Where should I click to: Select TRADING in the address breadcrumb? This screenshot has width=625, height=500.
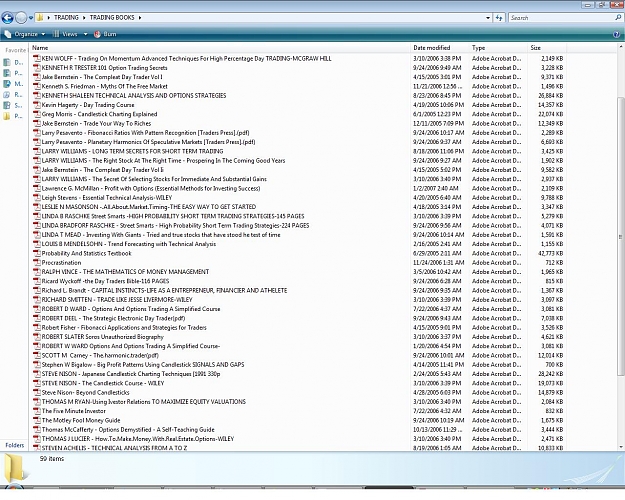(66, 18)
